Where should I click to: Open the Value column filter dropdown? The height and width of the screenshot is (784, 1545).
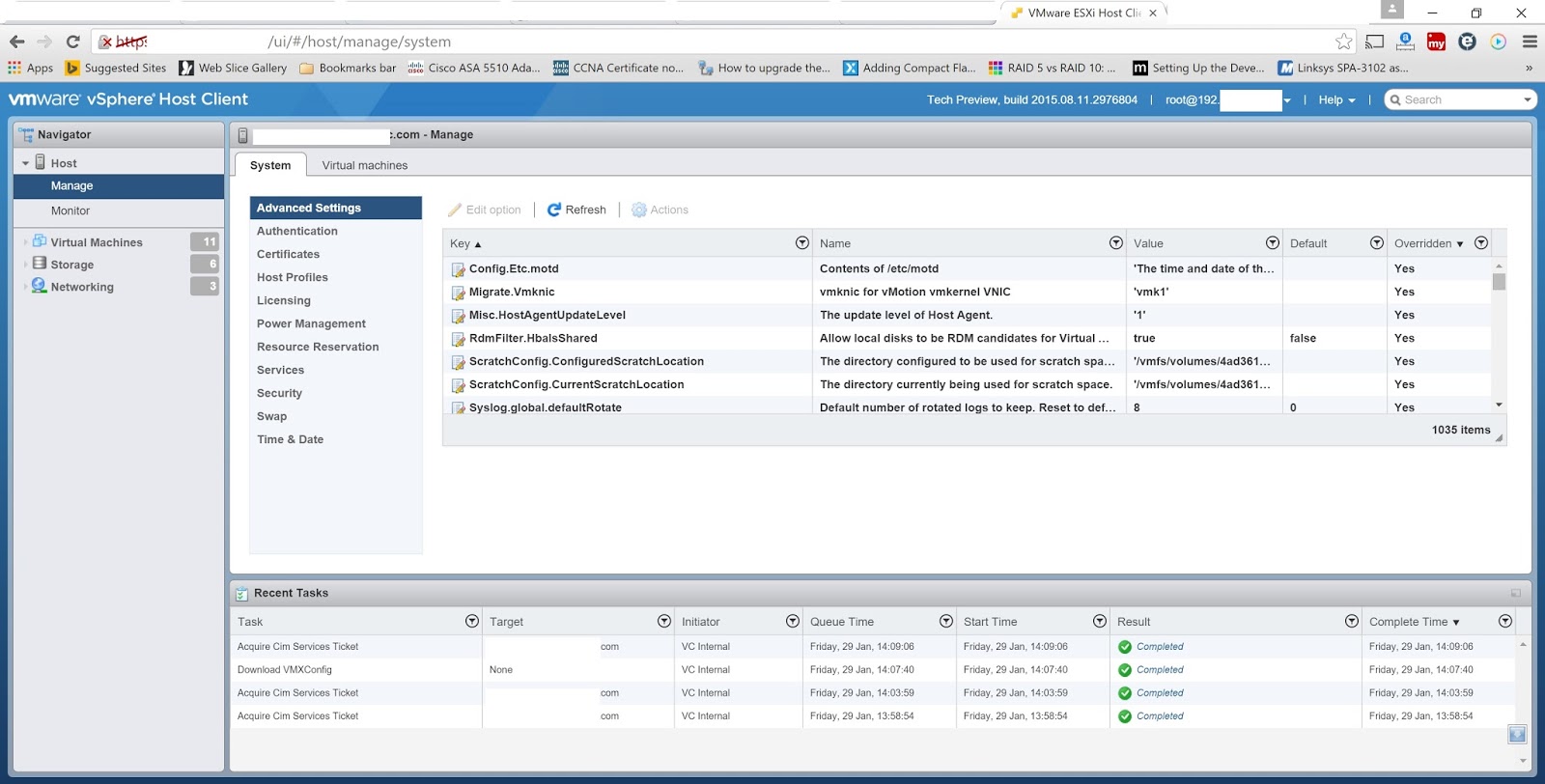(x=1272, y=242)
